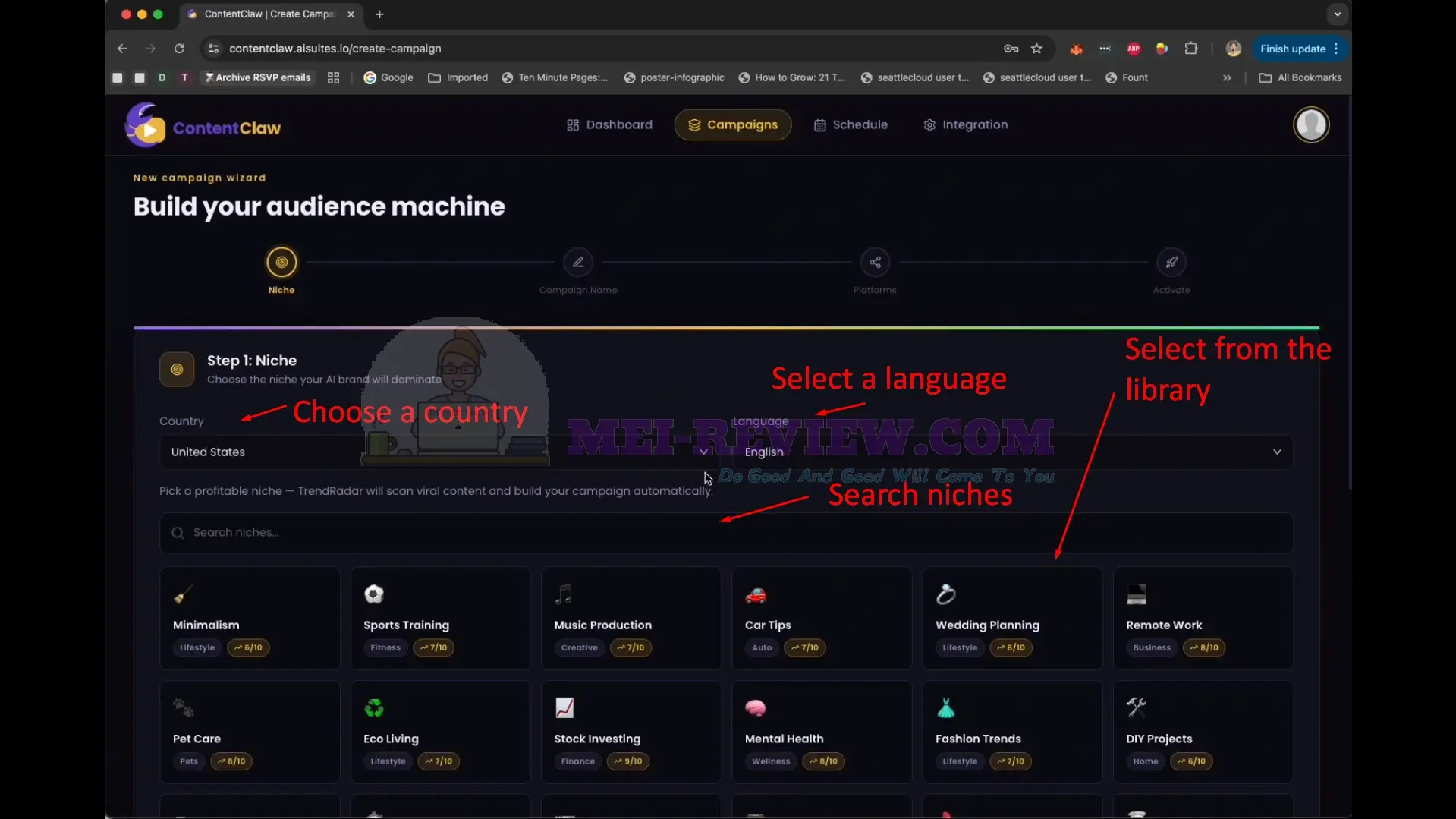The width and height of the screenshot is (1456, 819).
Task: Select the Campaigns tab
Action: (733, 124)
